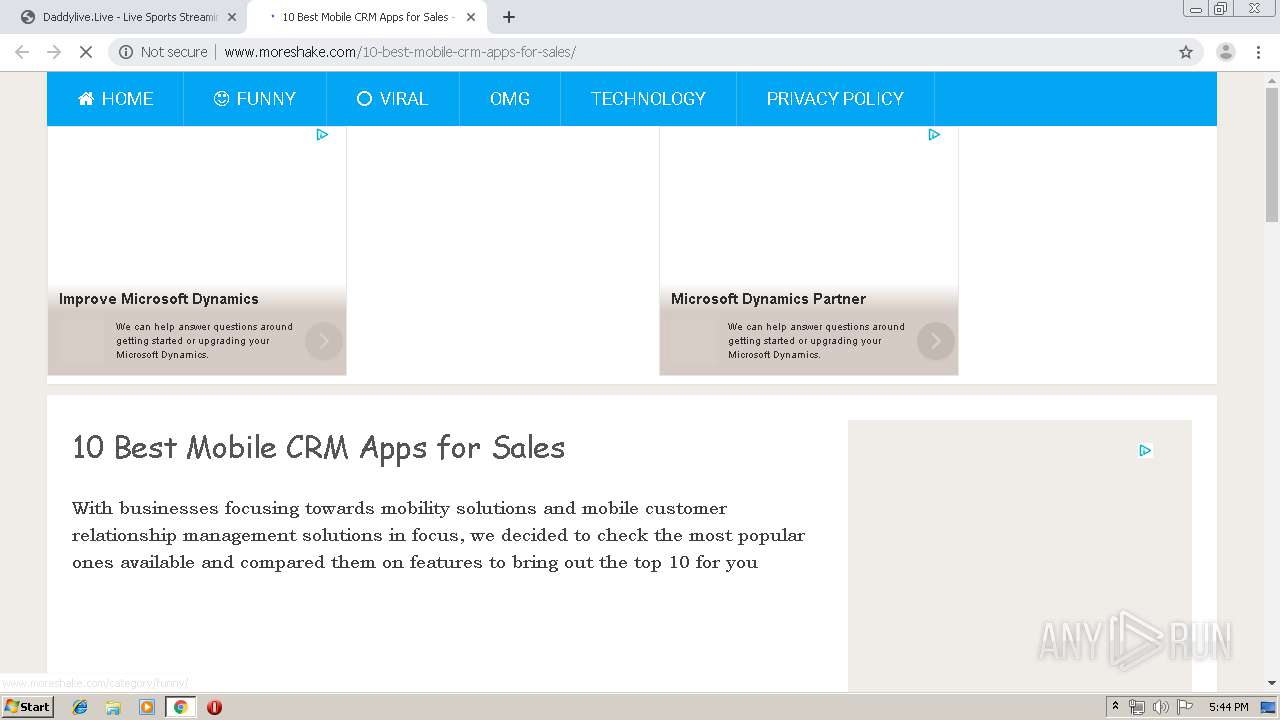Click scrollbar down arrow

1272,683
